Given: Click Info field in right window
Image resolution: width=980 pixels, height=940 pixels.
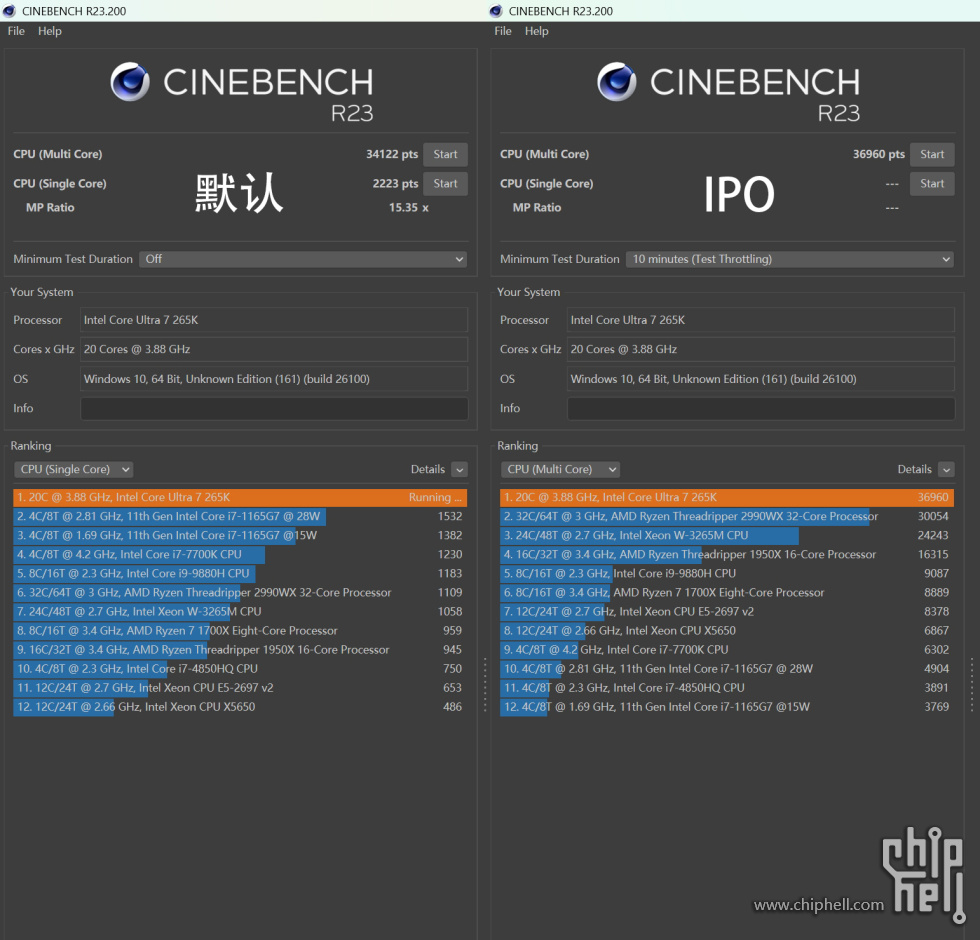Looking at the screenshot, I should point(761,408).
